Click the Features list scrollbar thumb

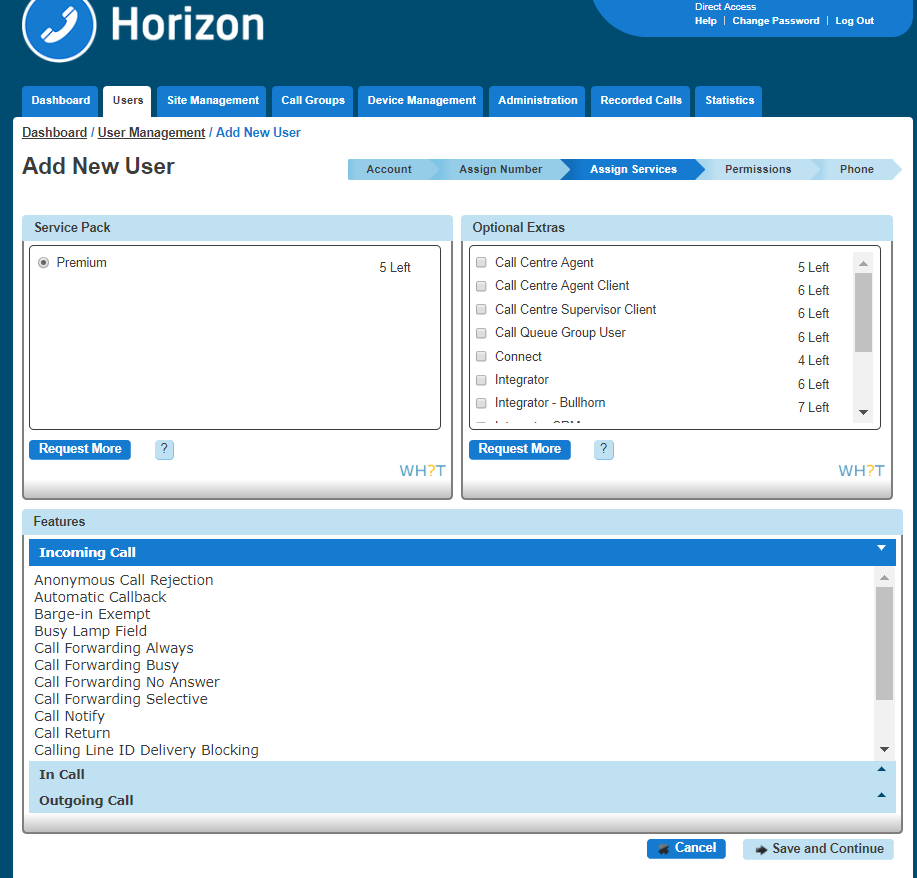click(x=884, y=643)
